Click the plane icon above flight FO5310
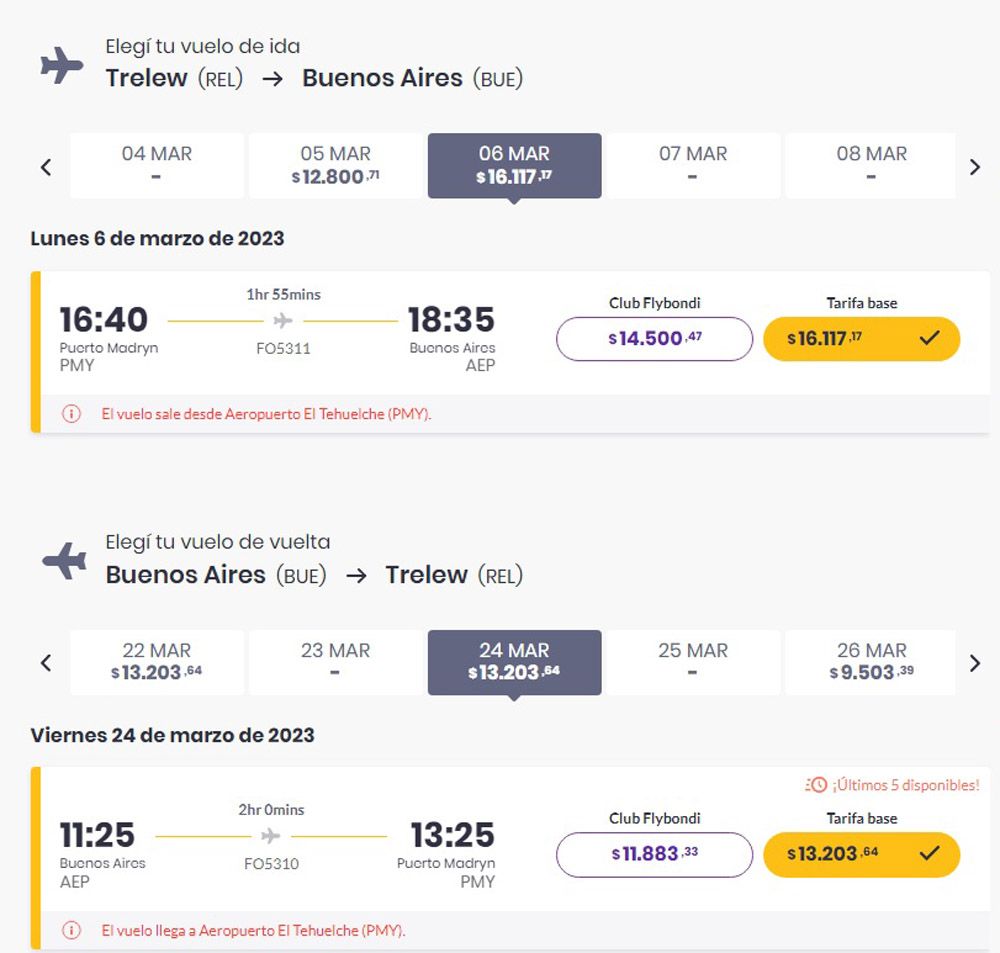The image size is (1000, 953). (x=270, y=836)
